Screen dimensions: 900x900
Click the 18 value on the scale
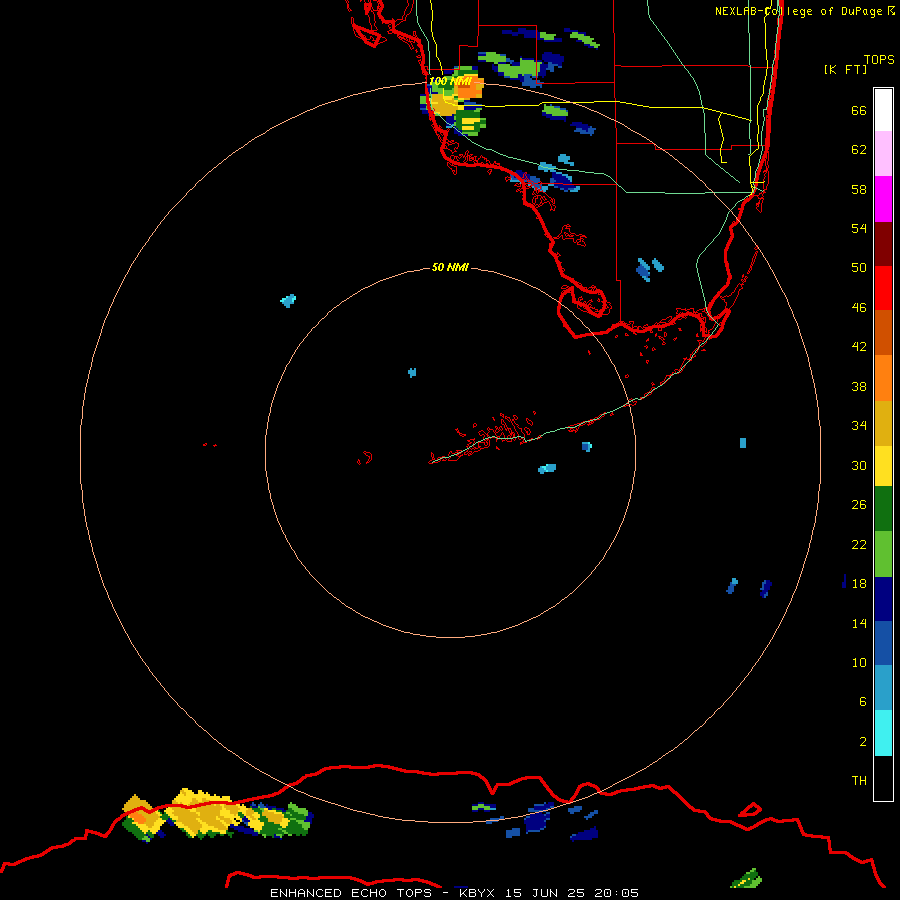point(859,584)
